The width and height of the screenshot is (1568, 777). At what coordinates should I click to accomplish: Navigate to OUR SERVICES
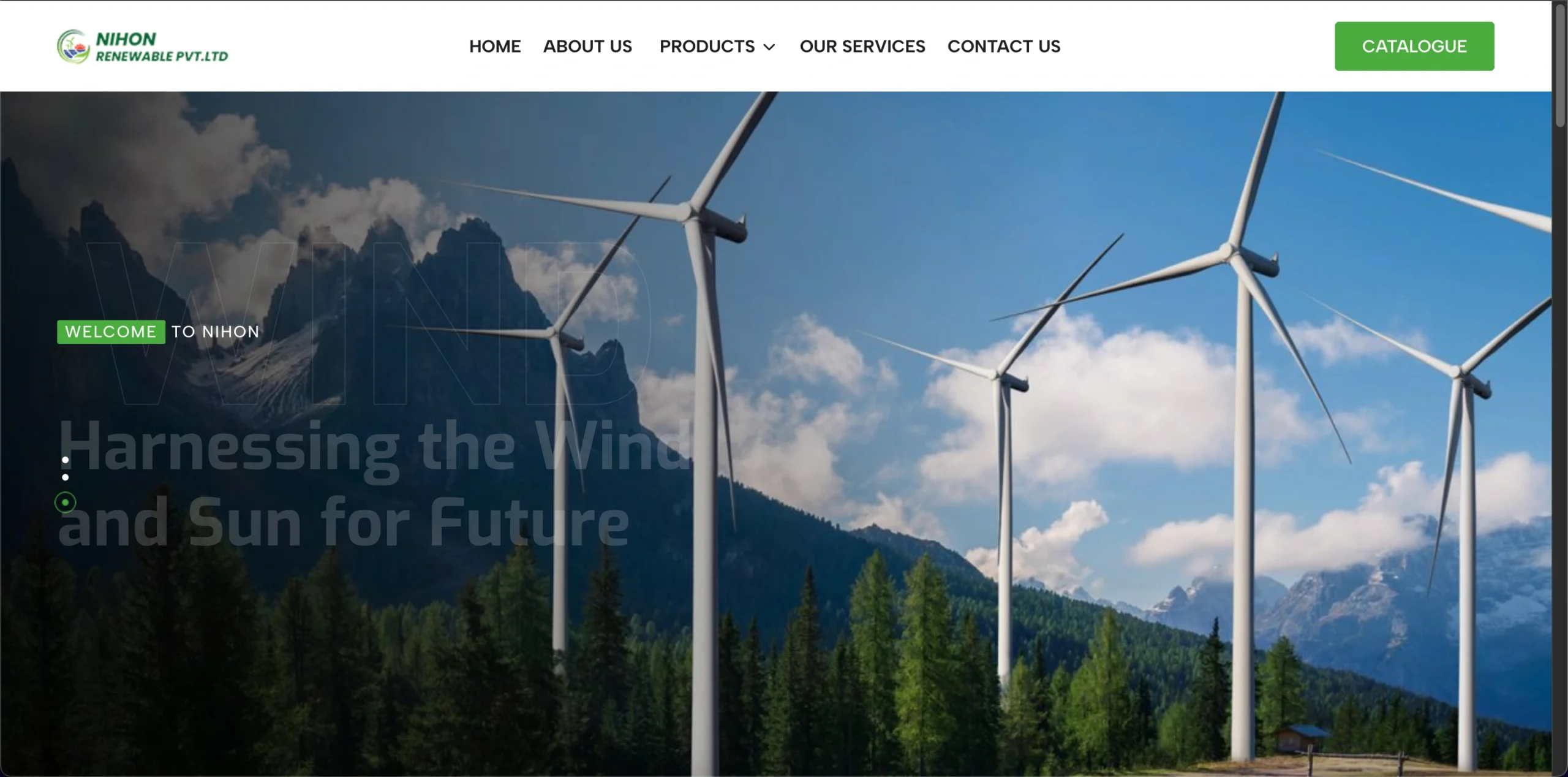[x=862, y=47]
